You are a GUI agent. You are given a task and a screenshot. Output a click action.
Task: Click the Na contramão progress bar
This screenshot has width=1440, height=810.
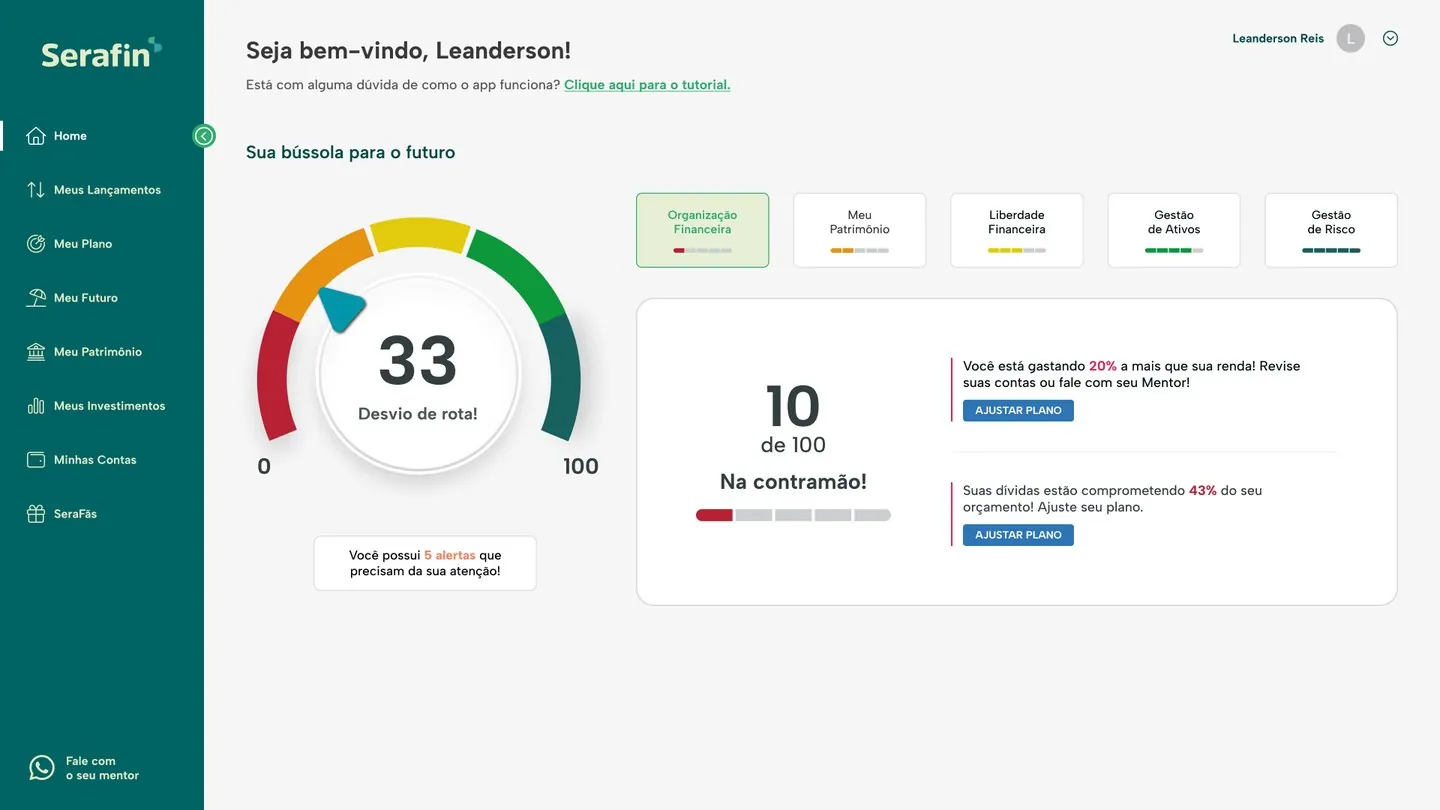point(793,515)
